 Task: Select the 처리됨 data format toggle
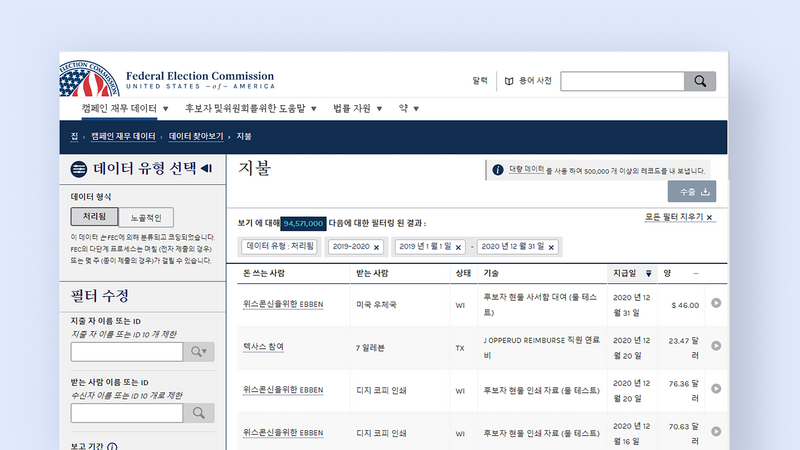[x=95, y=217]
